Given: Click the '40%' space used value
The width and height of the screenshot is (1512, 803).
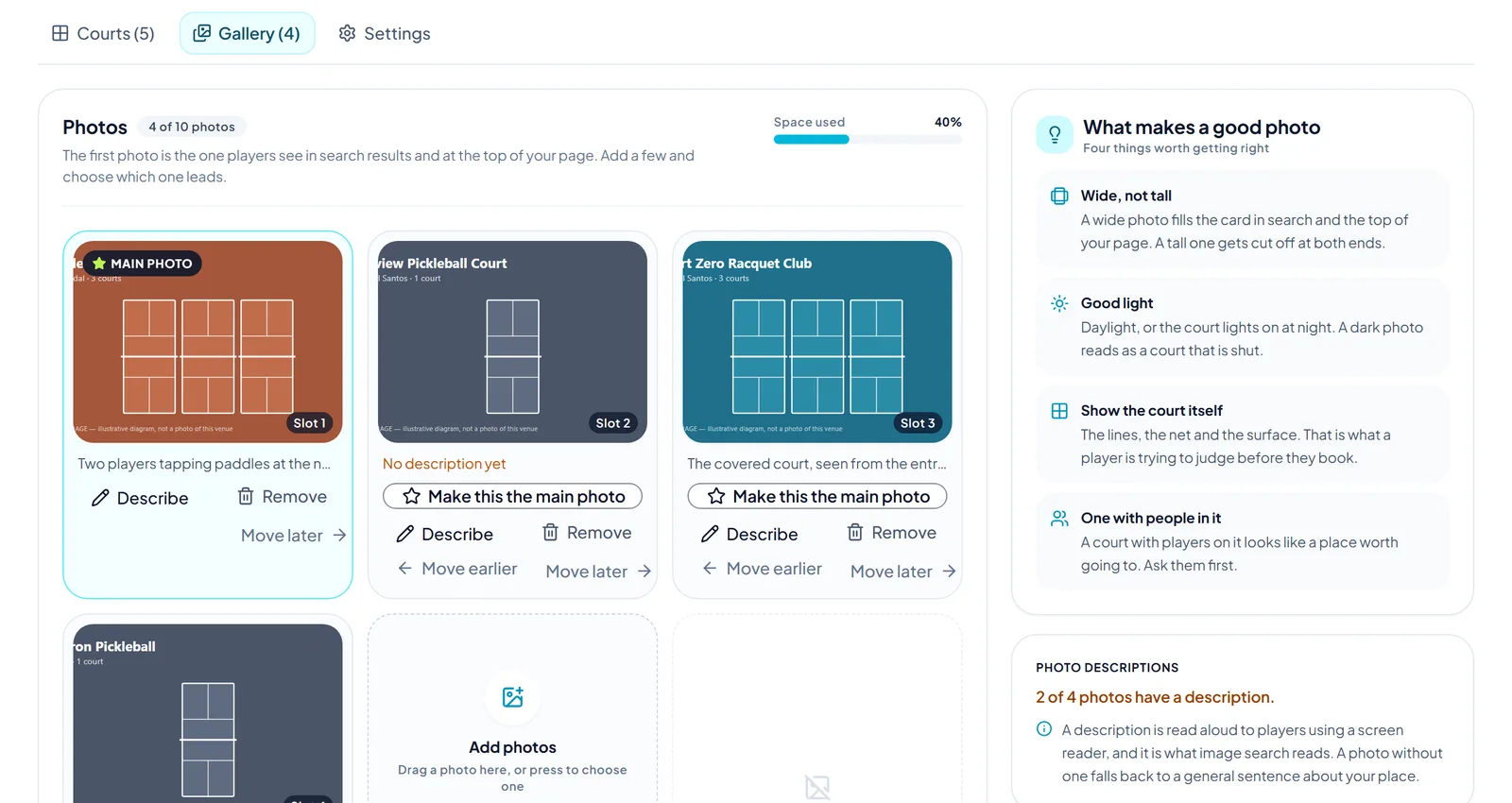Looking at the screenshot, I should pyautogui.click(x=948, y=122).
